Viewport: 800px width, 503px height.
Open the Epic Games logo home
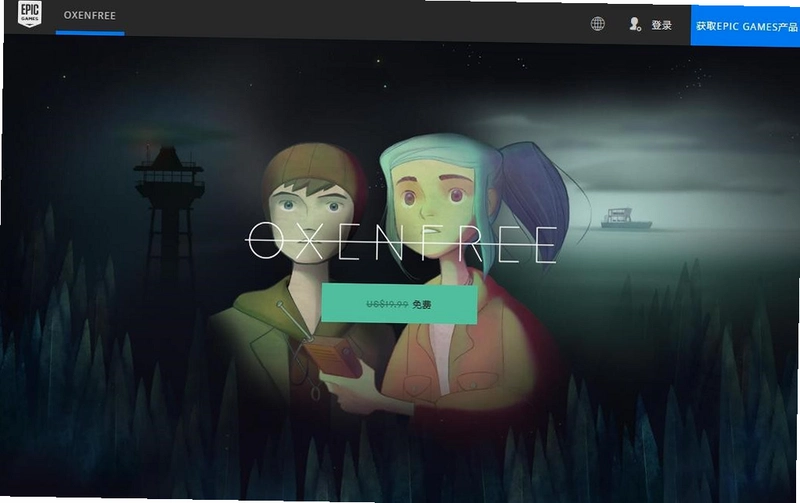coord(30,13)
